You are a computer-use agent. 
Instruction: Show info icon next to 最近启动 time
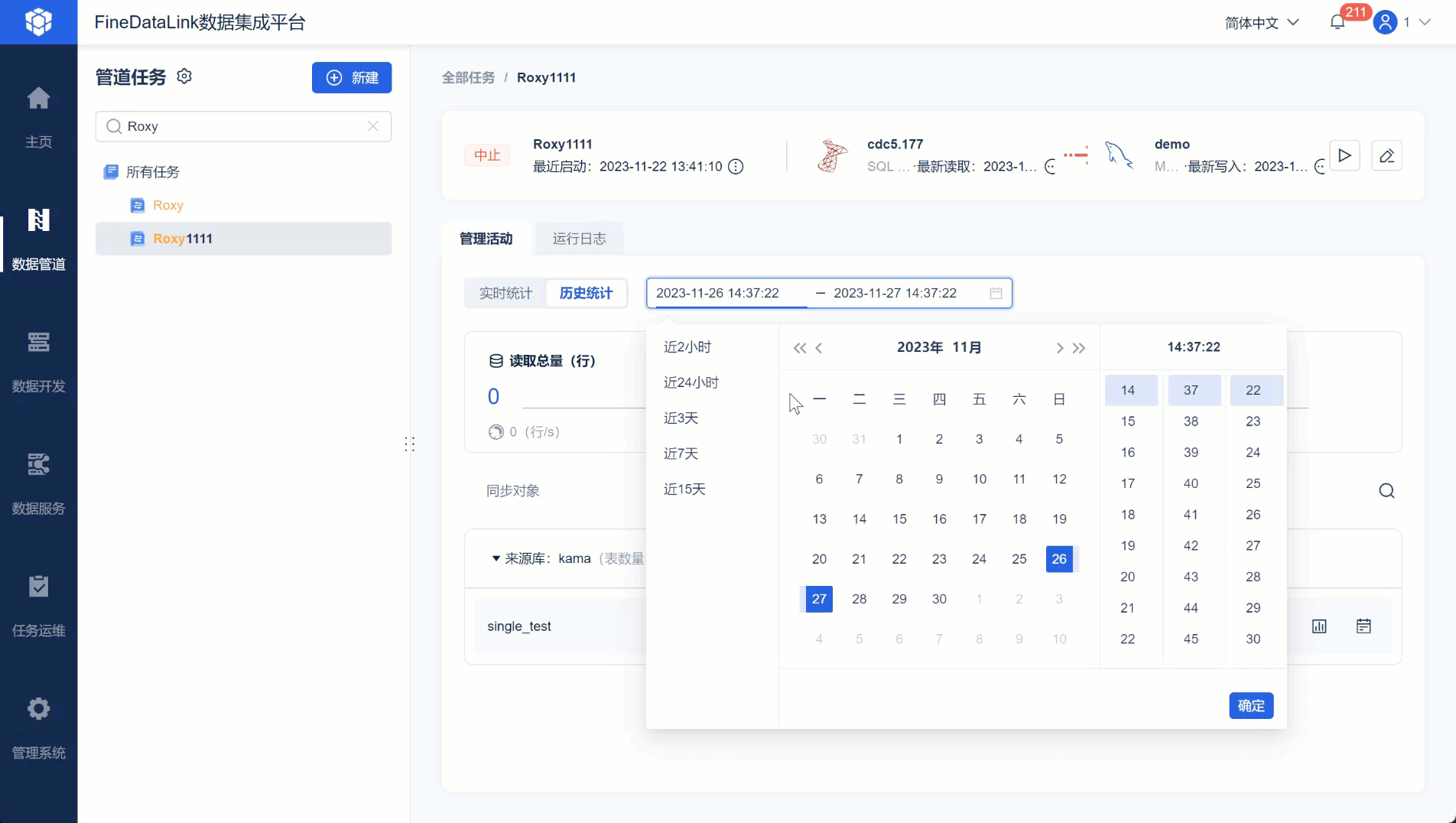736,167
